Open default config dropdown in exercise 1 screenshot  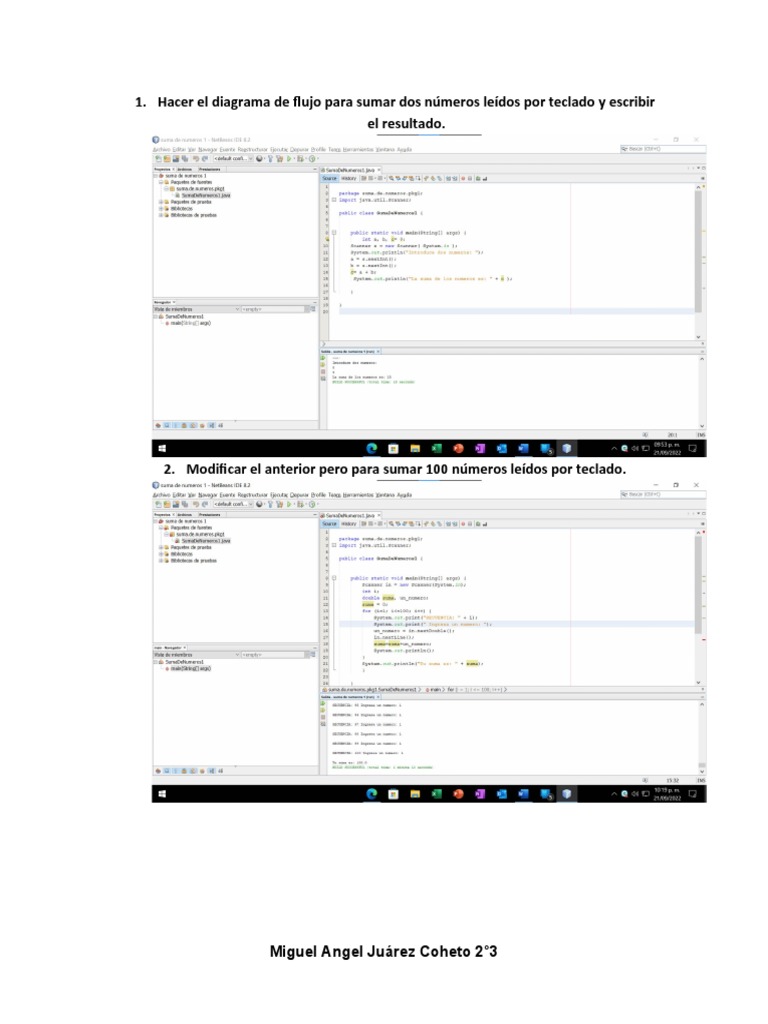point(233,159)
